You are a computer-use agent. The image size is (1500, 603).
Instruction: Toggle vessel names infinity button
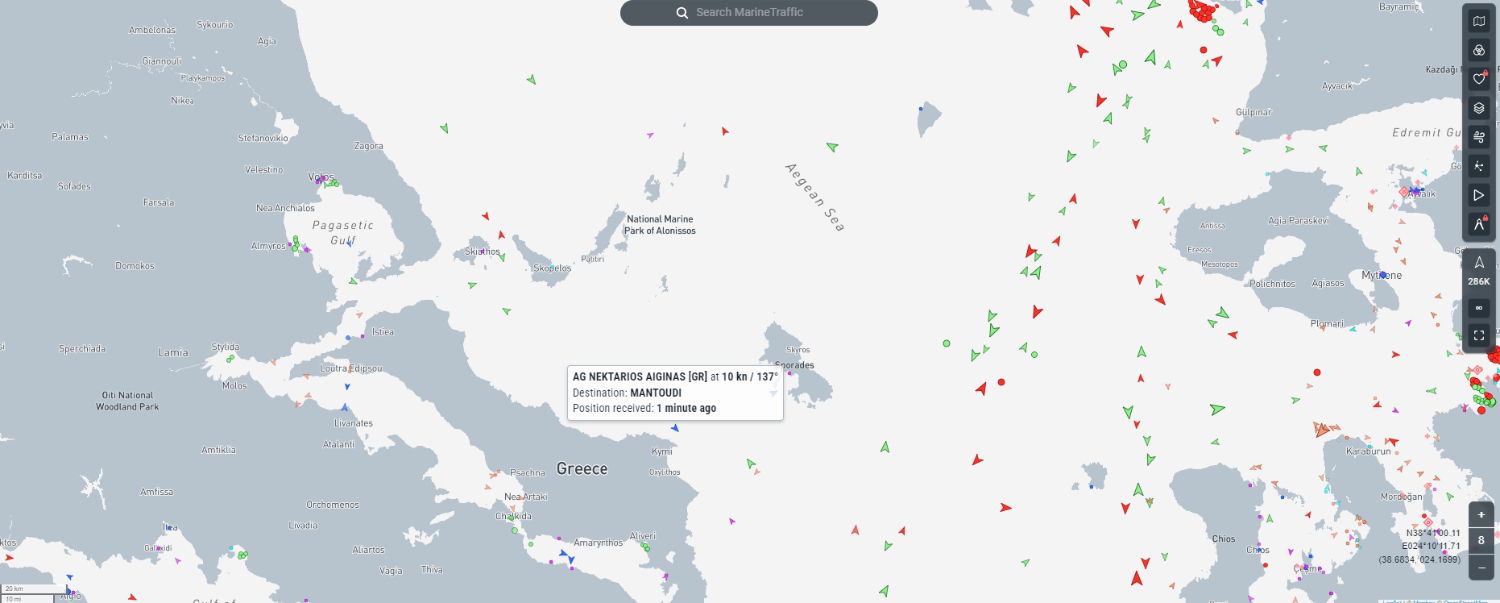click(1479, 307)
